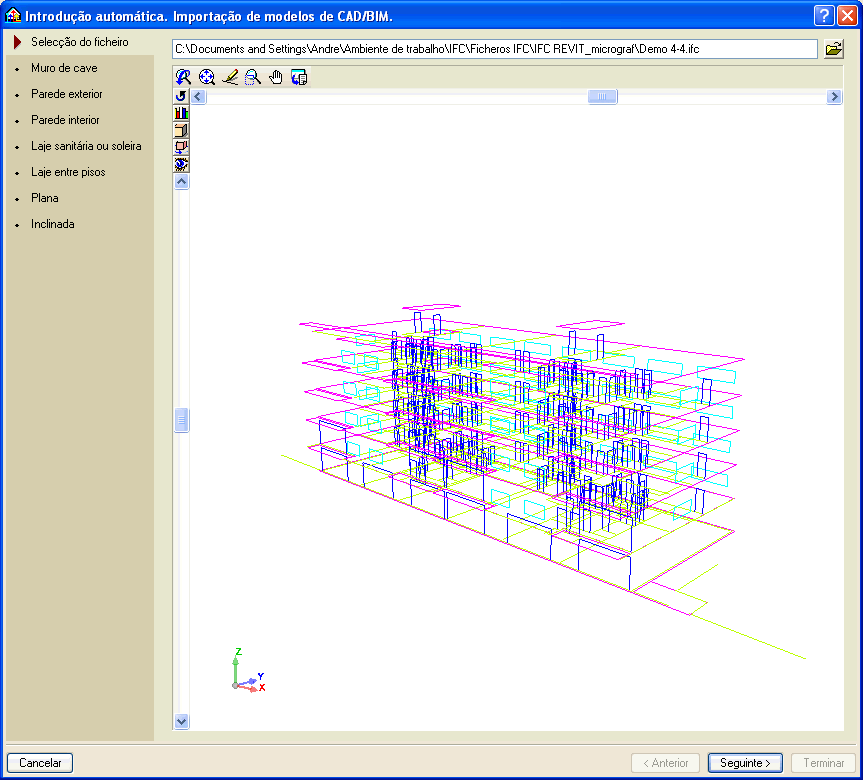Select the zoom extents tool

(x=207, y=77)
